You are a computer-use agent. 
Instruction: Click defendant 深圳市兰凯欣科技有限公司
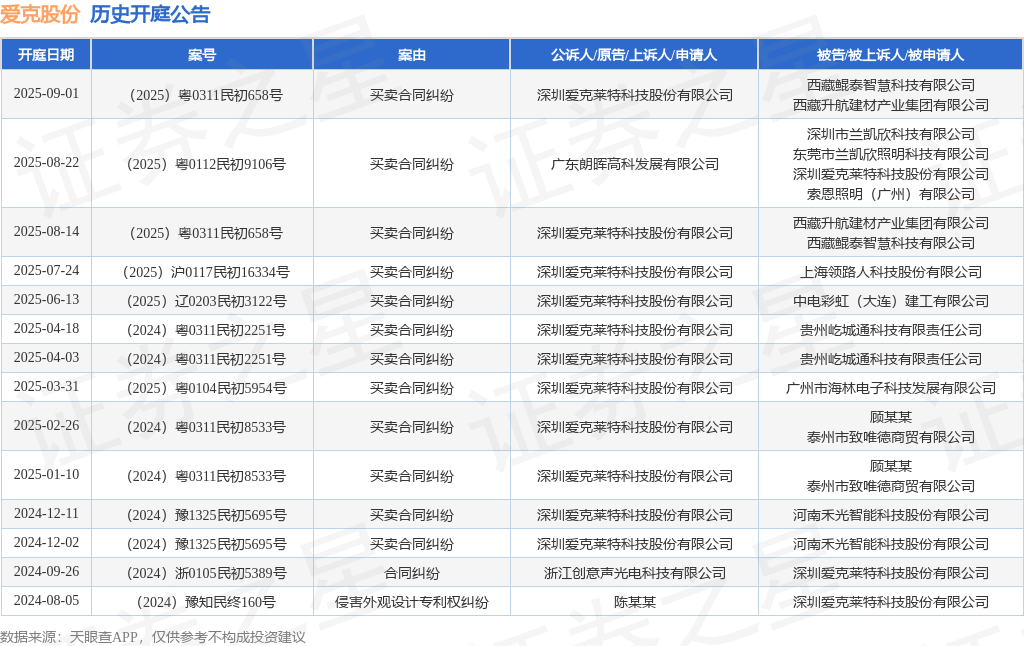pos(891,134)
